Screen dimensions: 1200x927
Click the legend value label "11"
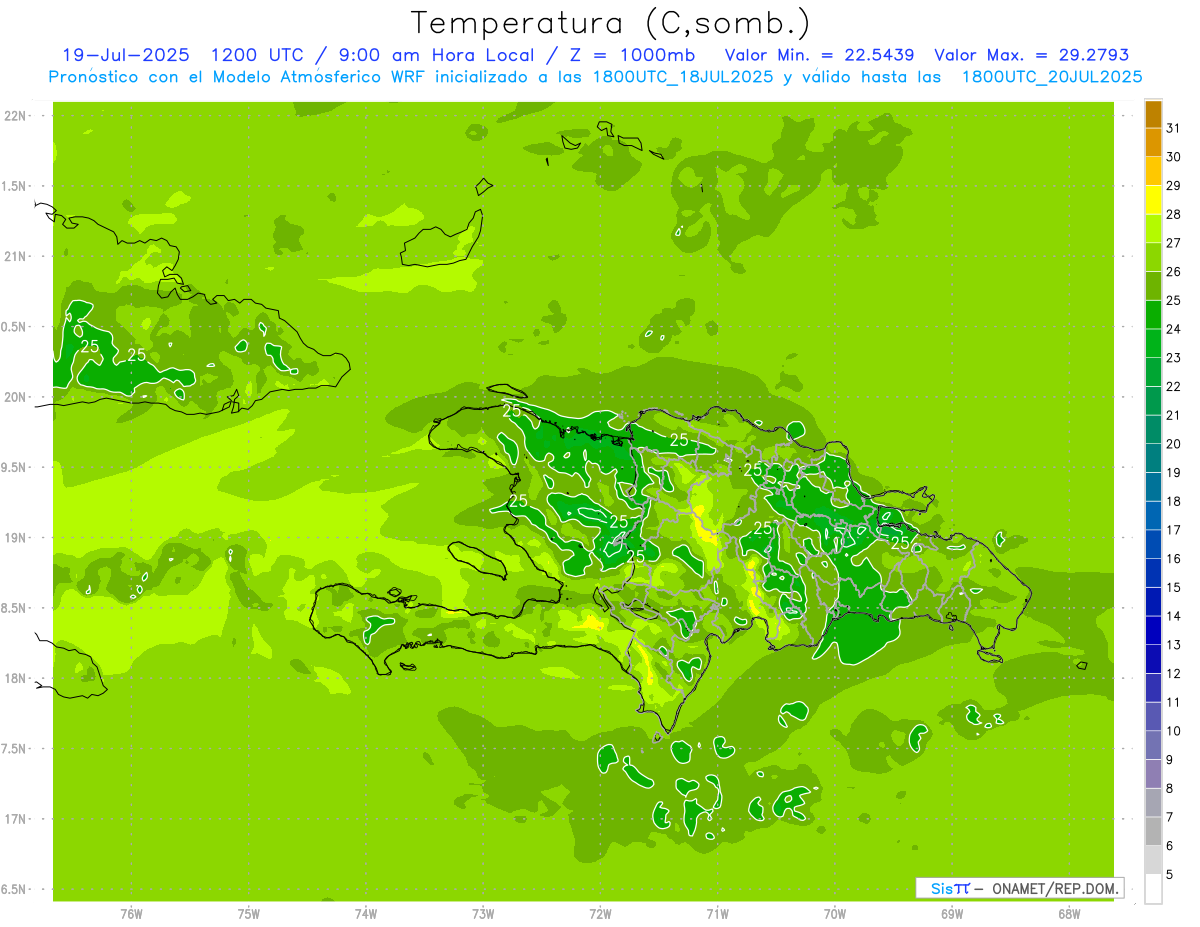(x=1173, y=702)
